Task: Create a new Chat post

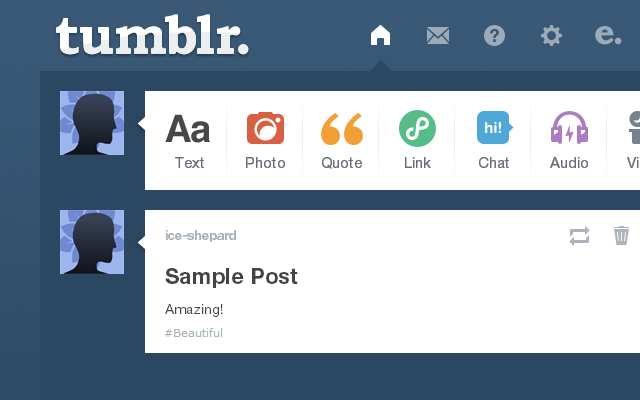Action: click(494, 140)
